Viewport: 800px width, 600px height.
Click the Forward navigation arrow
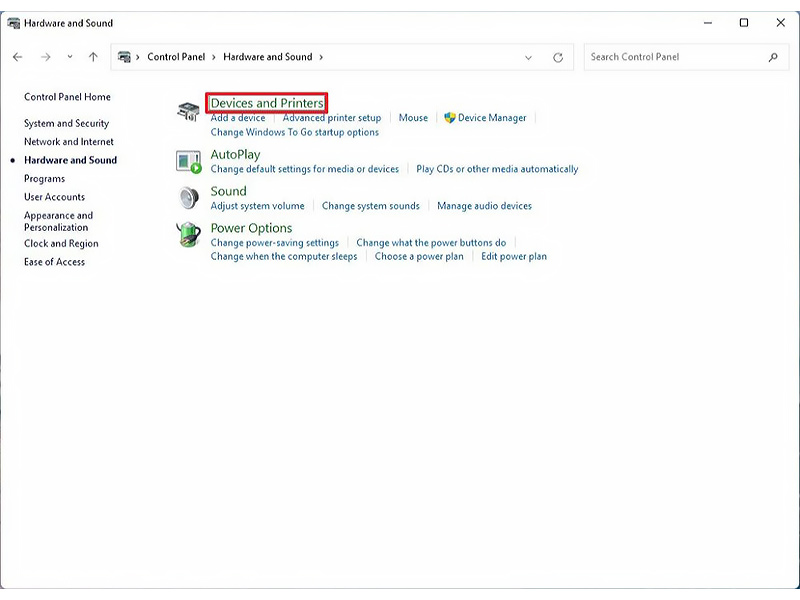pyautogui.click(x=46, y=57)
